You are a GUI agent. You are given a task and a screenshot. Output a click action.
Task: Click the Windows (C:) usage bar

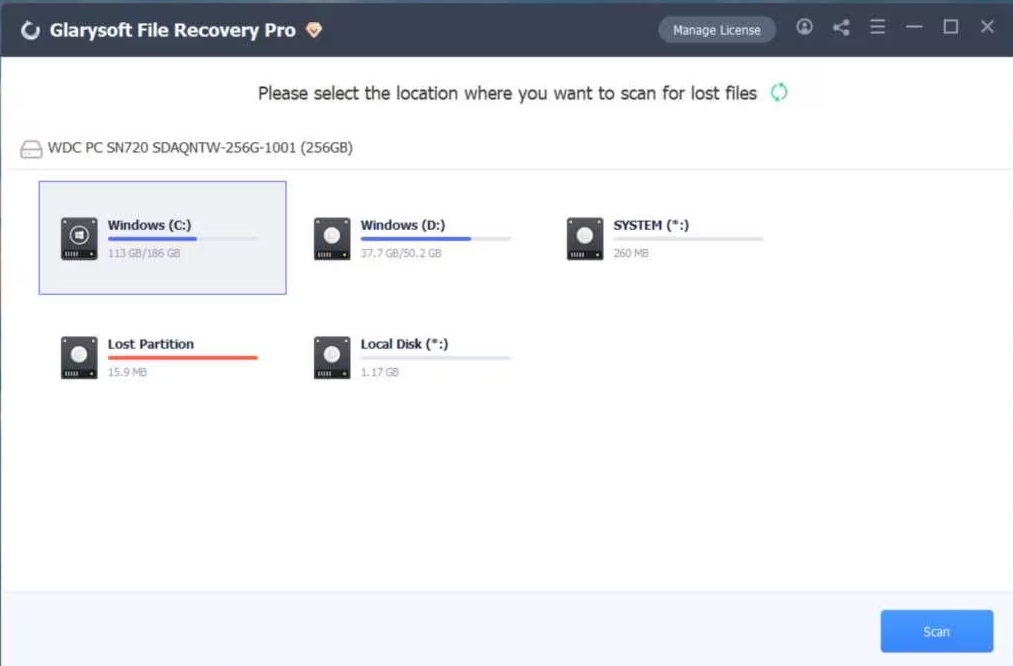point(182,239)
